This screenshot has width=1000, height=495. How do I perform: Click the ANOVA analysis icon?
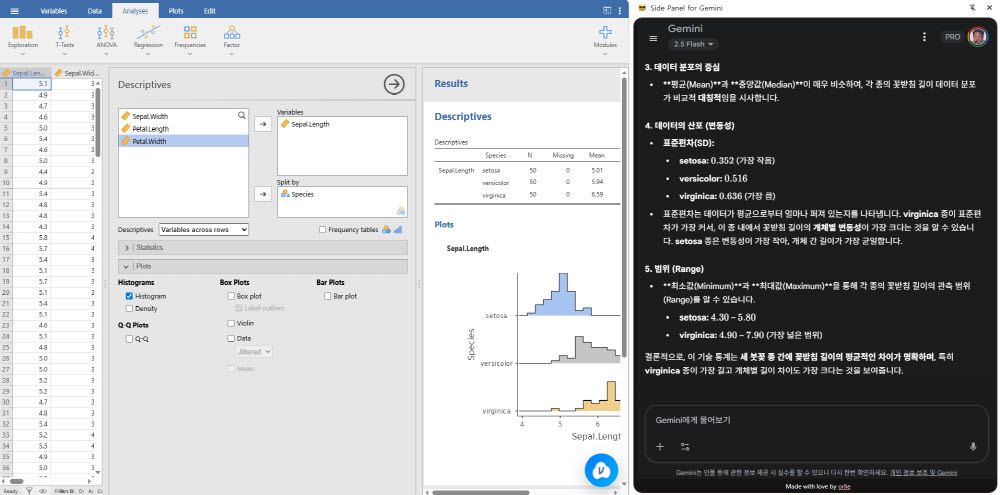[x=106, y=37]
